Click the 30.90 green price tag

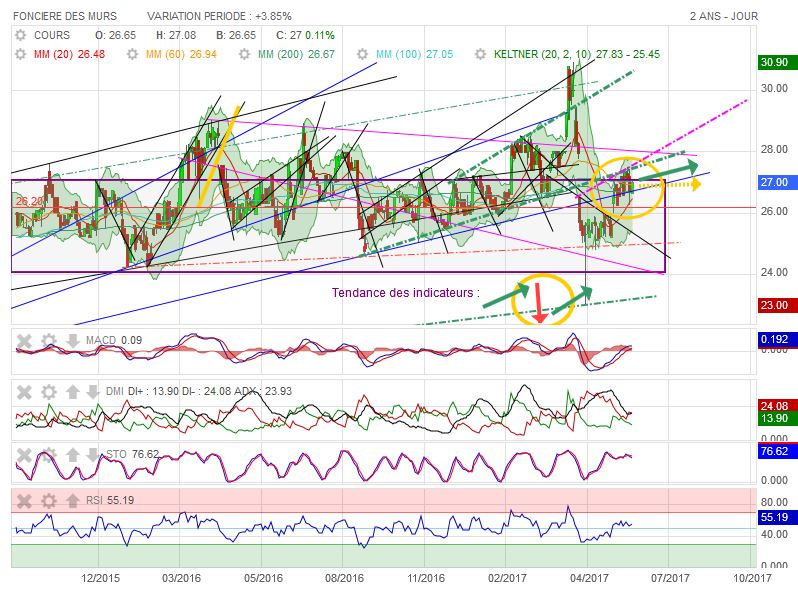pyautogui.click(x=777, y=63)
